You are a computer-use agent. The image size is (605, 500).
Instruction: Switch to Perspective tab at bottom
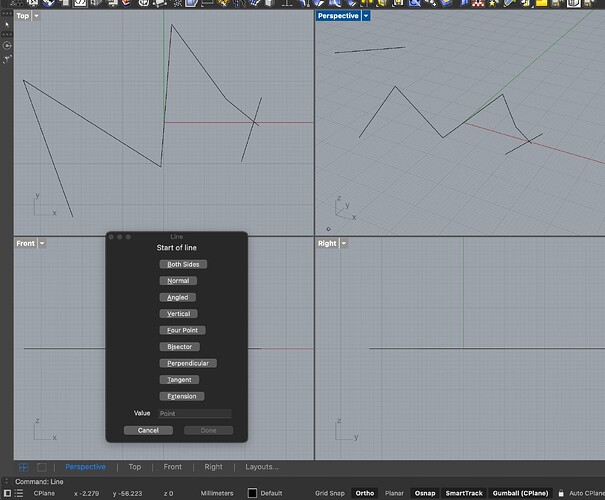click(85, 467)
